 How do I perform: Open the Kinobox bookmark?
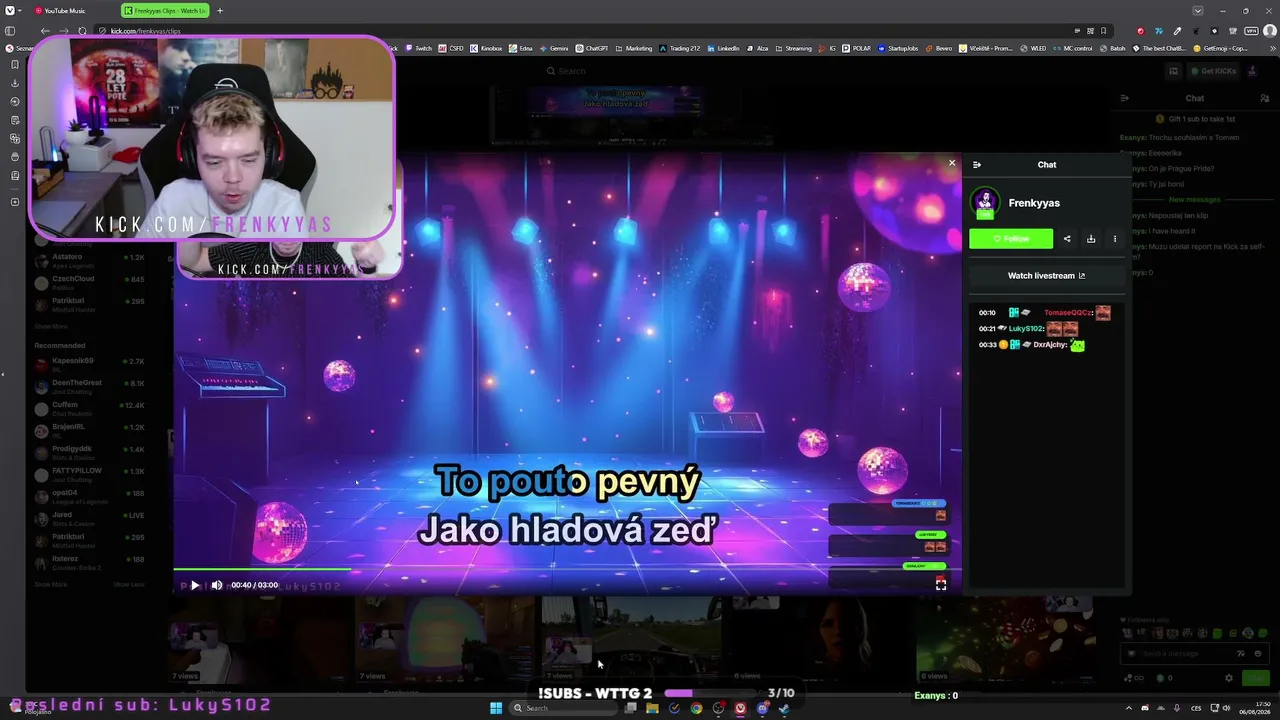[488, 48]
